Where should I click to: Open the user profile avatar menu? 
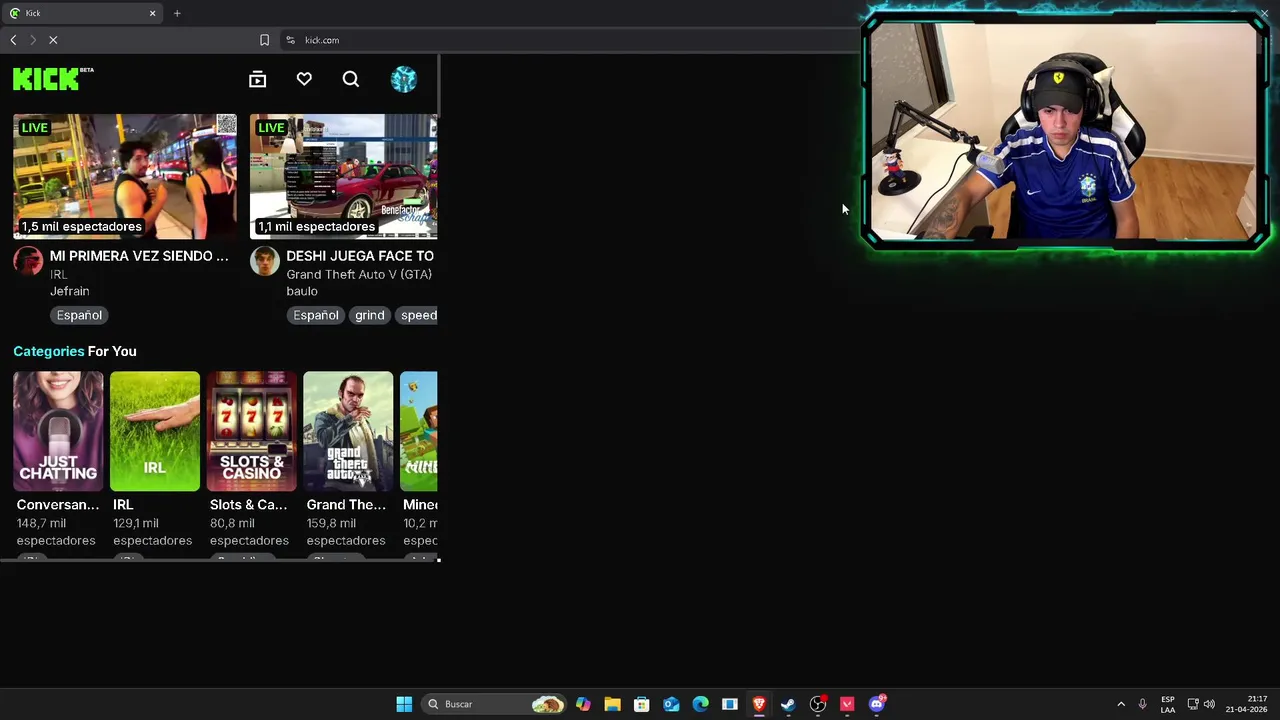(x=404, y=79)
